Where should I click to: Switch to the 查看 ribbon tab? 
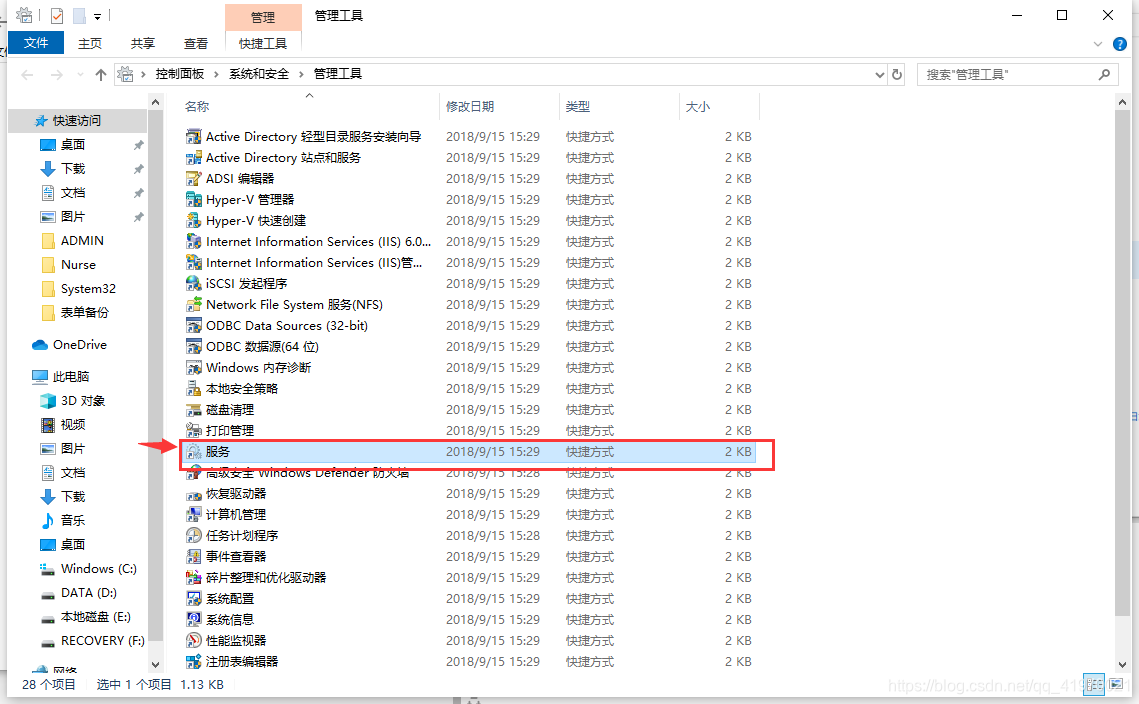point(195,44)
